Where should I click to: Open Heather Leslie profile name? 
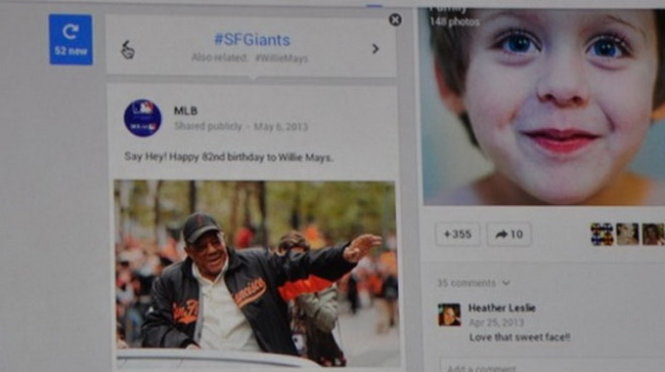[502, 308]
